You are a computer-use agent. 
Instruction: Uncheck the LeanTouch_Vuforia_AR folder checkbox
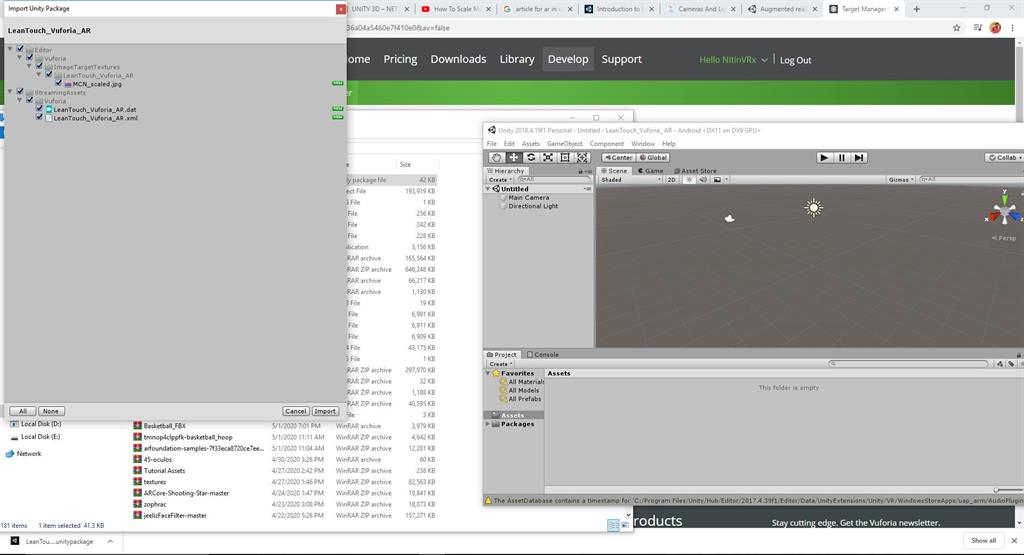point(49,75)
